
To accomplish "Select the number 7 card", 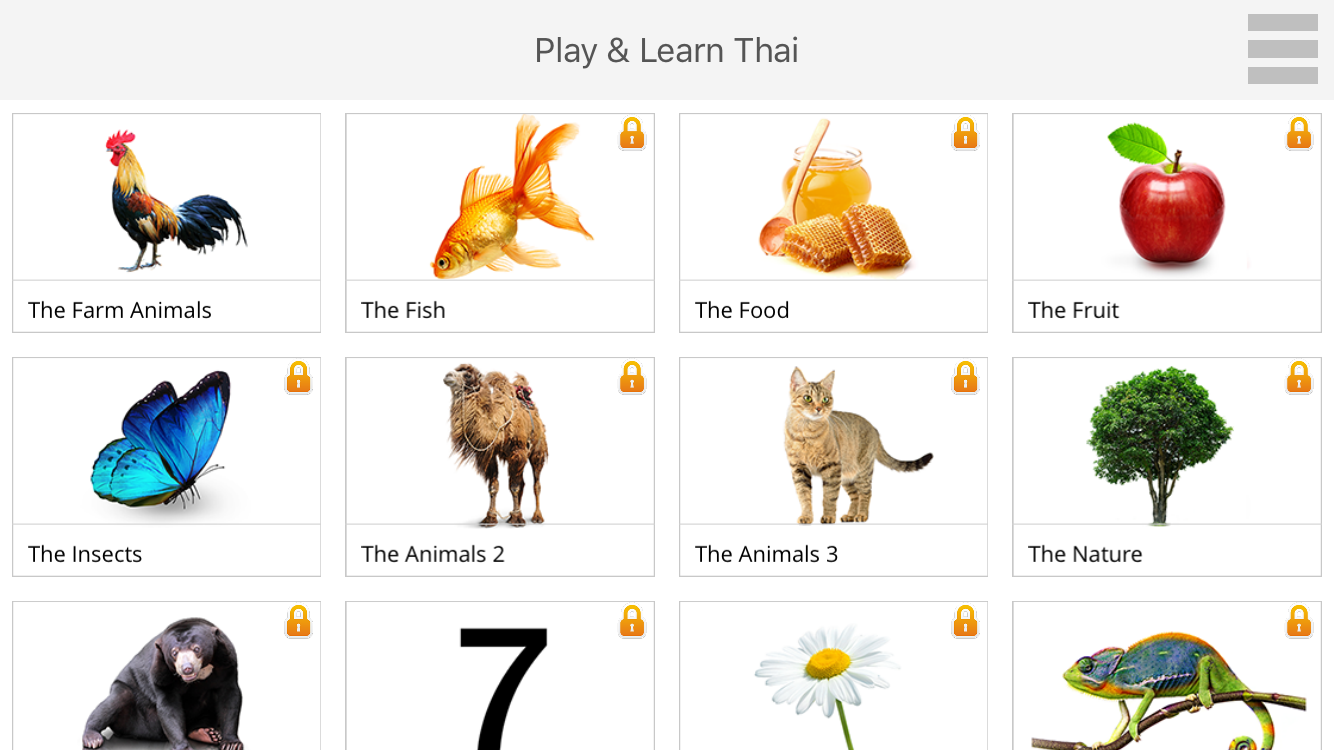I will (x=500, y=676).
